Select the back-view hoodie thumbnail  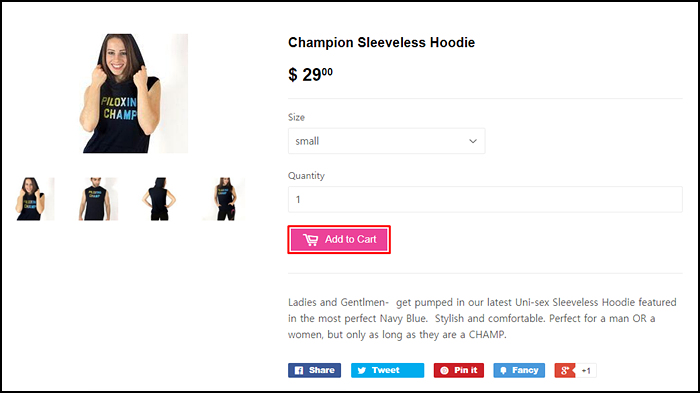coord(159,199)
